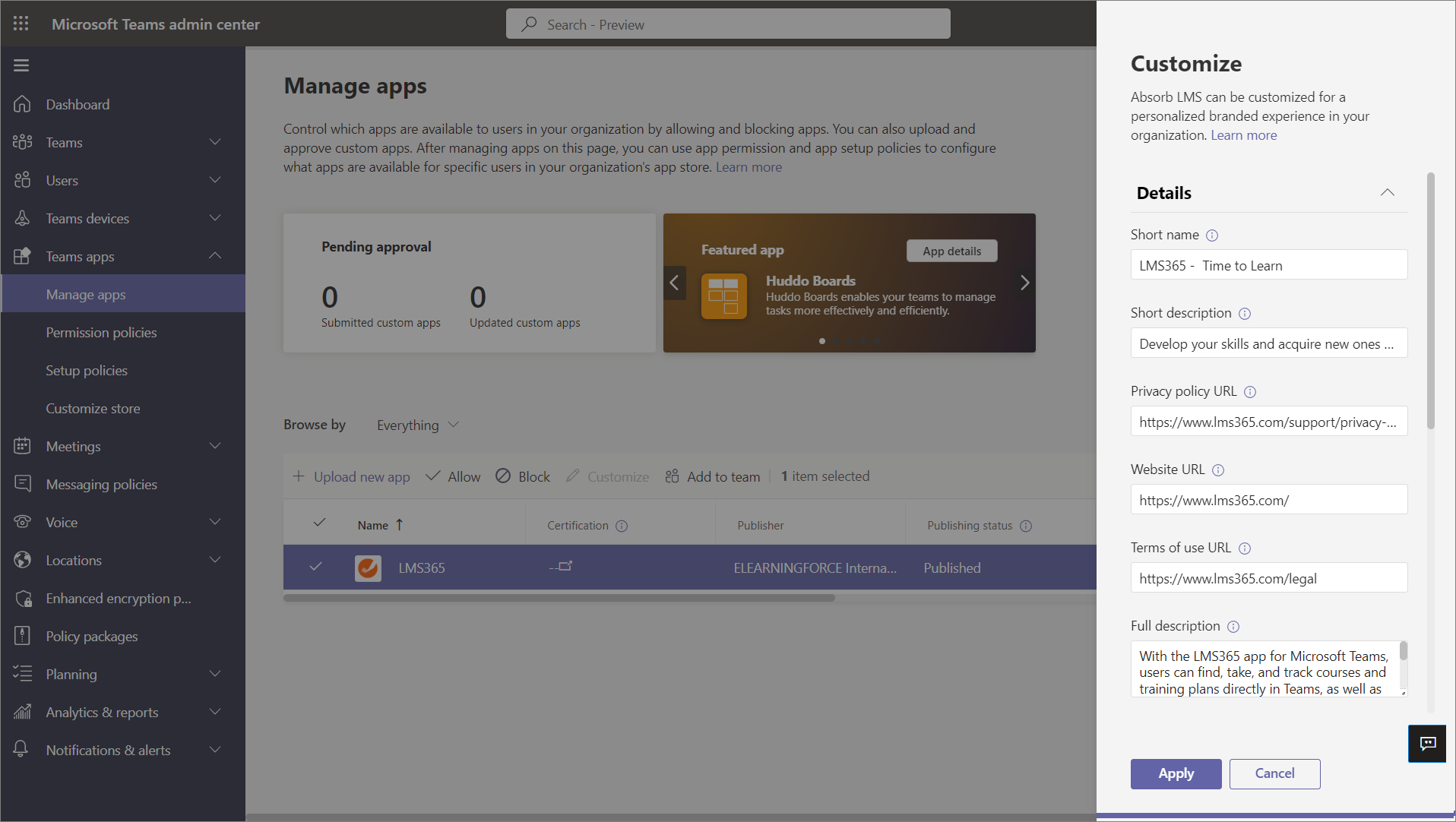Click the Privacy policy URL info icon
Screen dimensions: 1456x822
tap(1250, 392)
